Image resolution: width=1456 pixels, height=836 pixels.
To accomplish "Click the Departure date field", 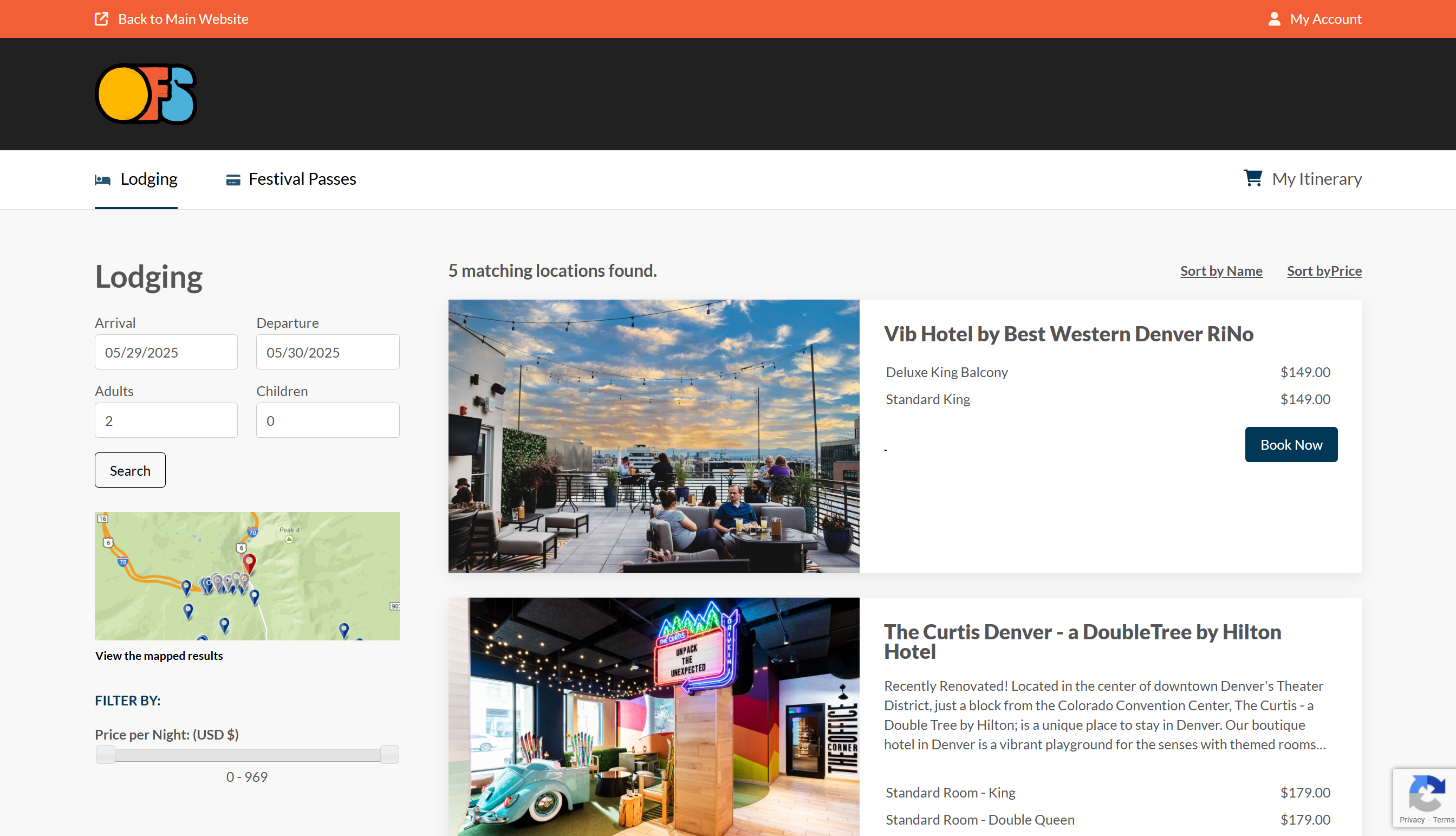I will [x=327, y=352].
